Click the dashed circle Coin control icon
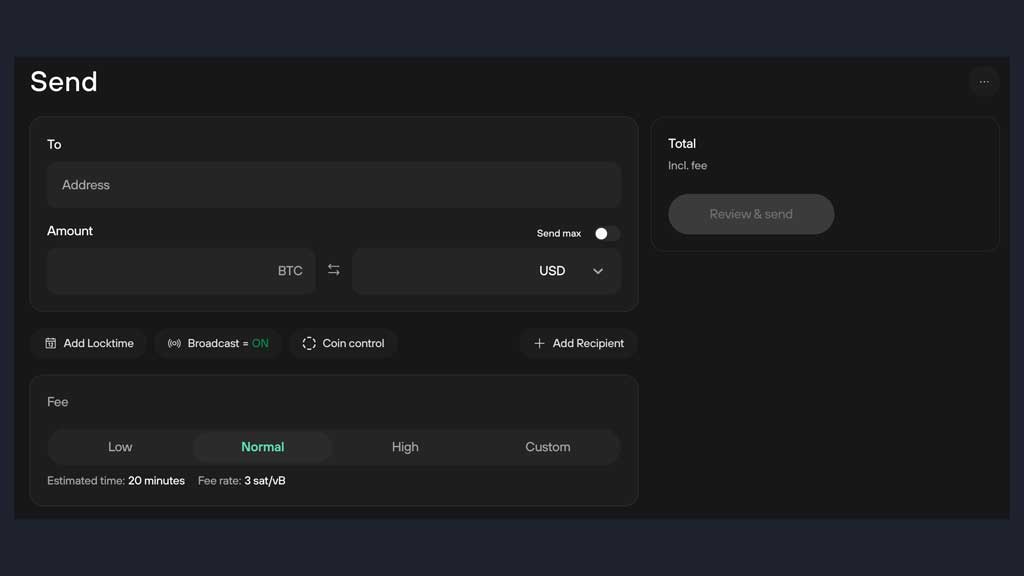This screenshot has width=1024, height=576. pyautogui.click(x=309, y=343)
